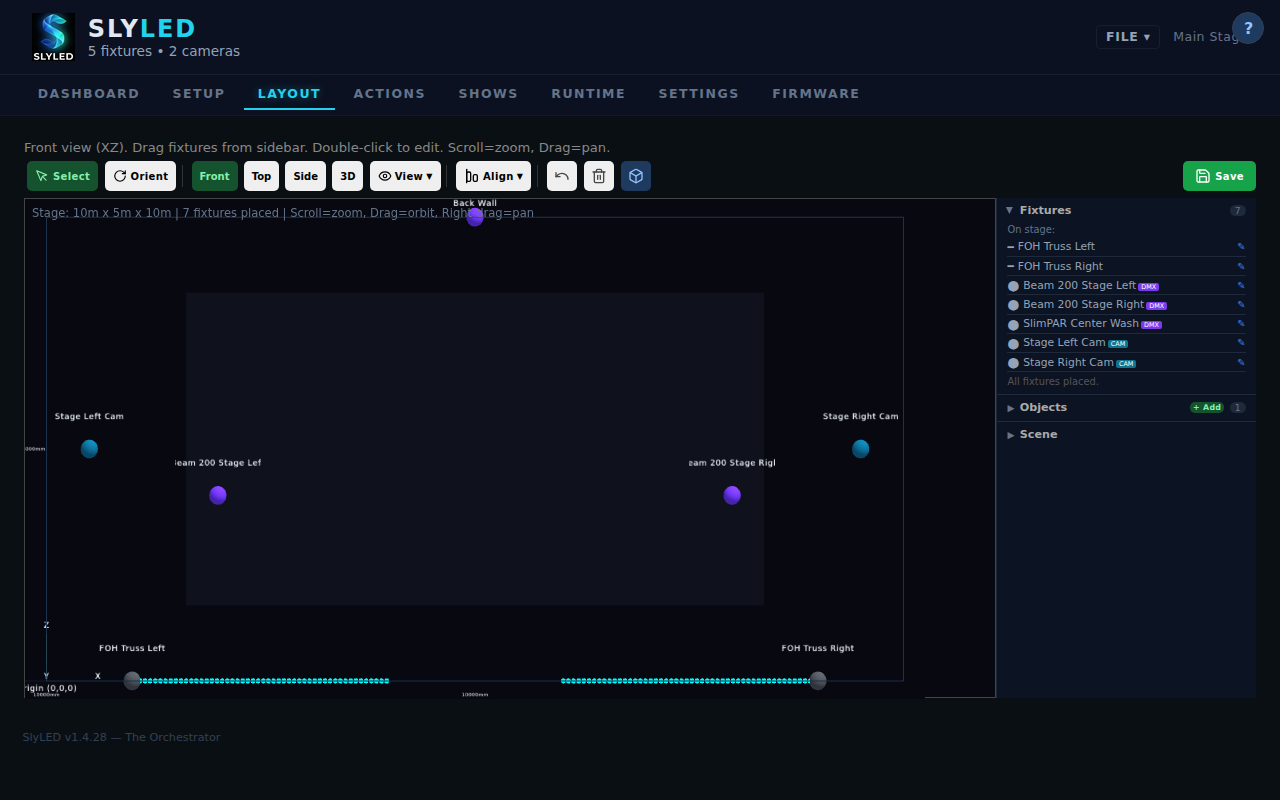The image size is (1280, 800).
Task: Open the help question-mark icon
Action: tap(1248, 28)
